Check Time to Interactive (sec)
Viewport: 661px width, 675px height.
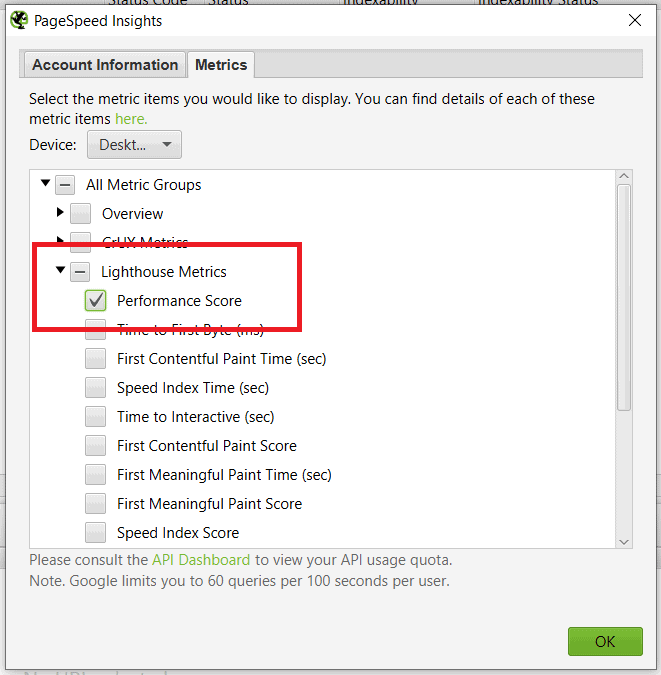[x=95, y=417]
